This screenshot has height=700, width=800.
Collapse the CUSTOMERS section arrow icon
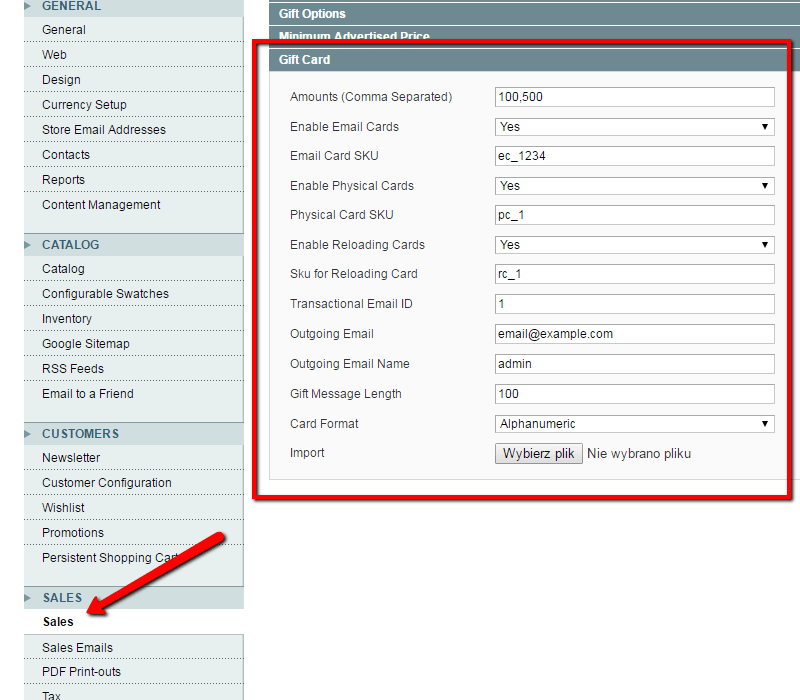pos(28,434)
